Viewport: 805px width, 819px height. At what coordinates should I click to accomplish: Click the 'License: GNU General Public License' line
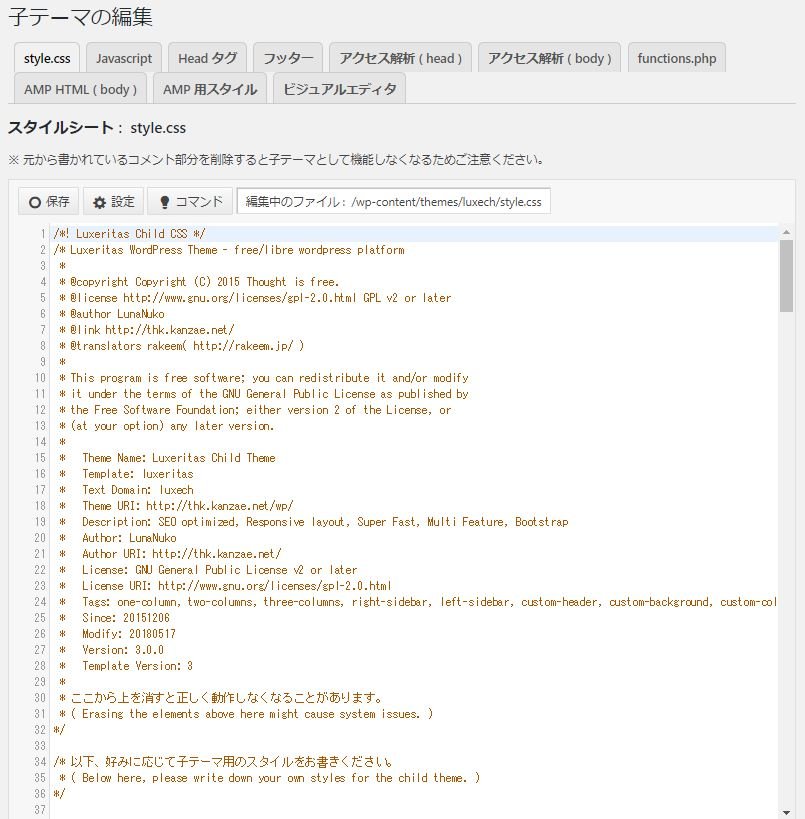coord(208,570)
